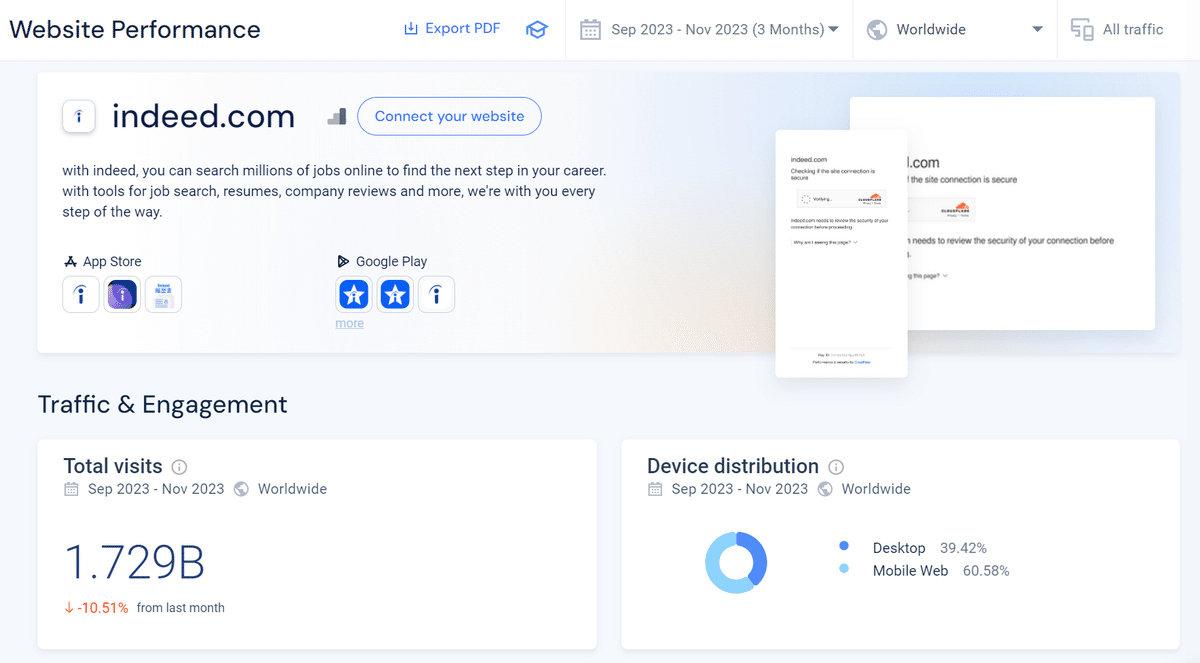Image resolution: width=1200 pixels, height=663 pixels.
Task: Click the Export PDF button
Action: 452,28
